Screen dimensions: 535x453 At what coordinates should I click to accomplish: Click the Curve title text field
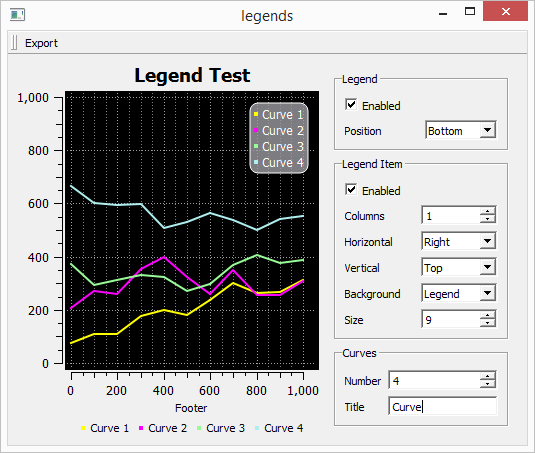click(x=443, y=406)
